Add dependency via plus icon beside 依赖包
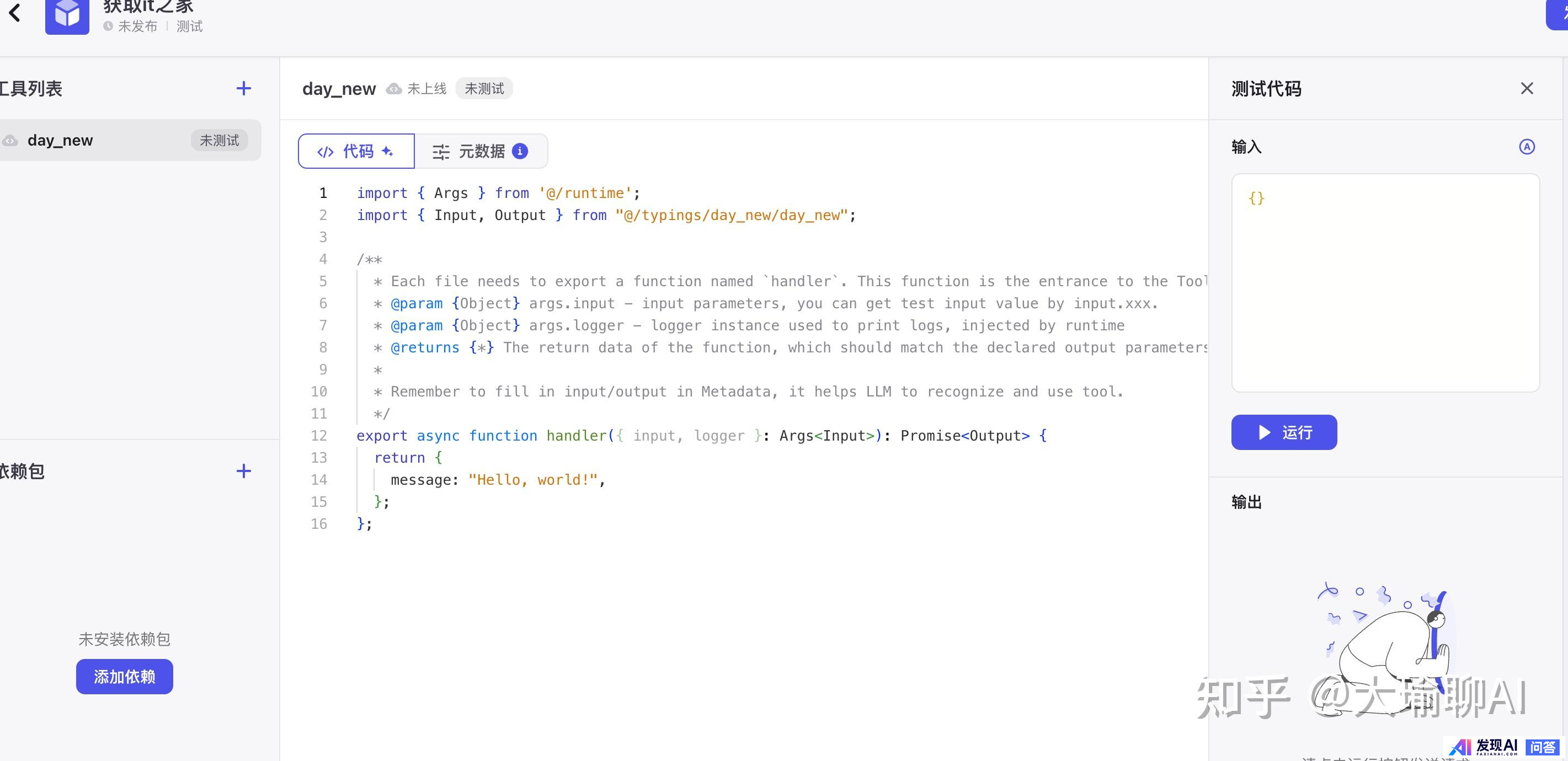This screenshot has height=761, width=1568. 243,471
